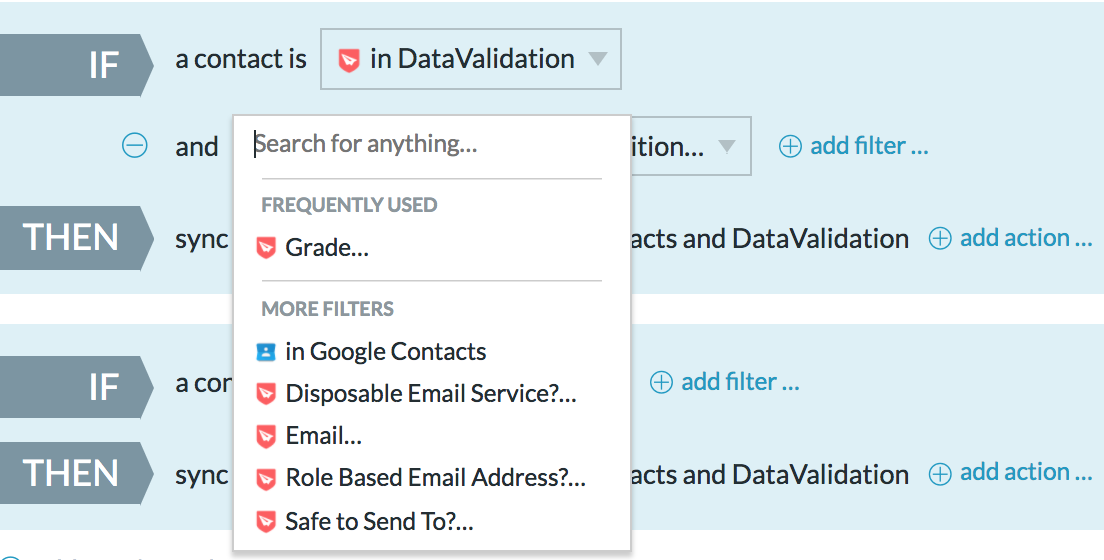Click the 'a contact is' text in the first rule
Screen dimensions: 1104x560
coord(241,59)
